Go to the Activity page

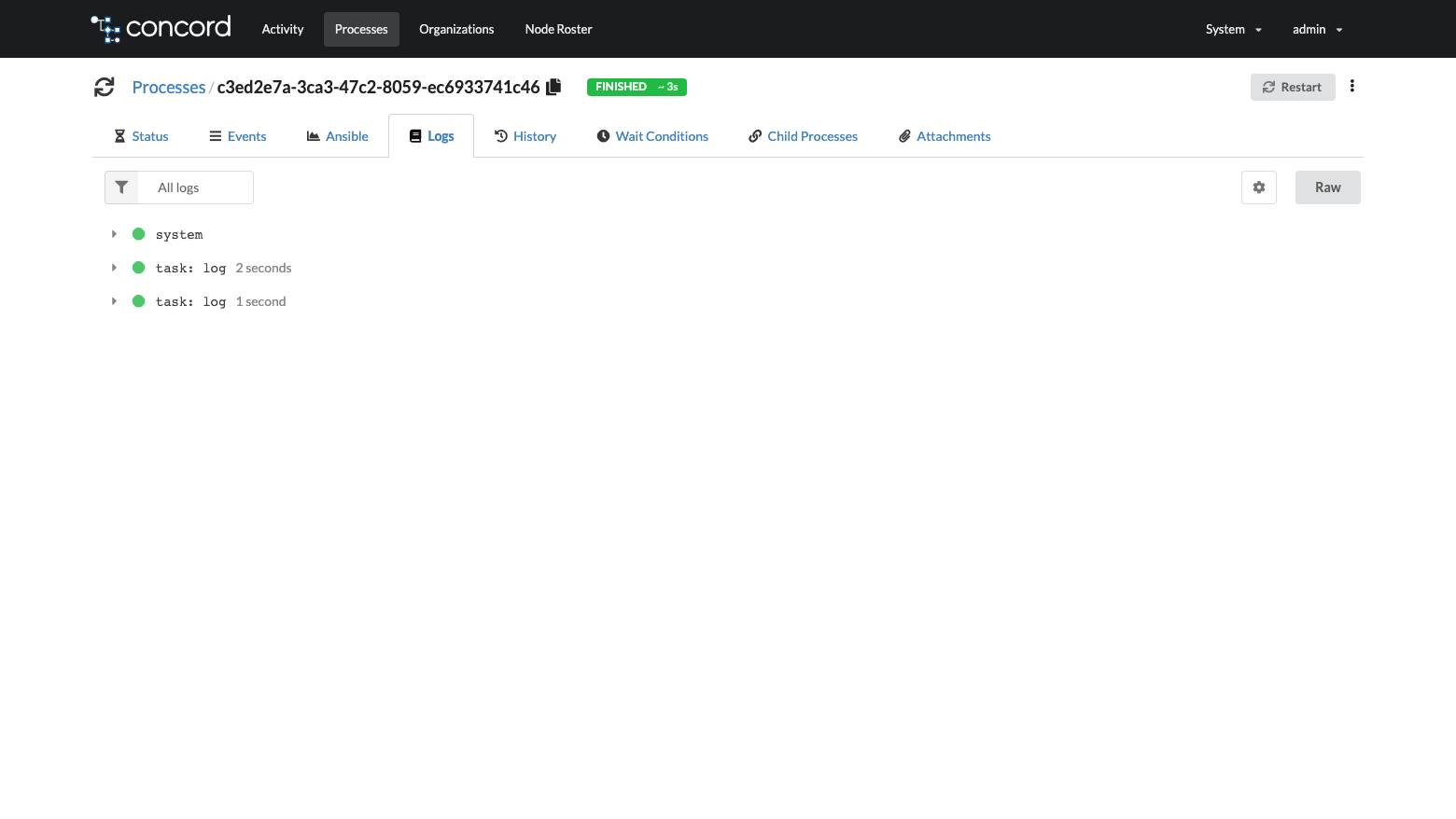[283, 29]
